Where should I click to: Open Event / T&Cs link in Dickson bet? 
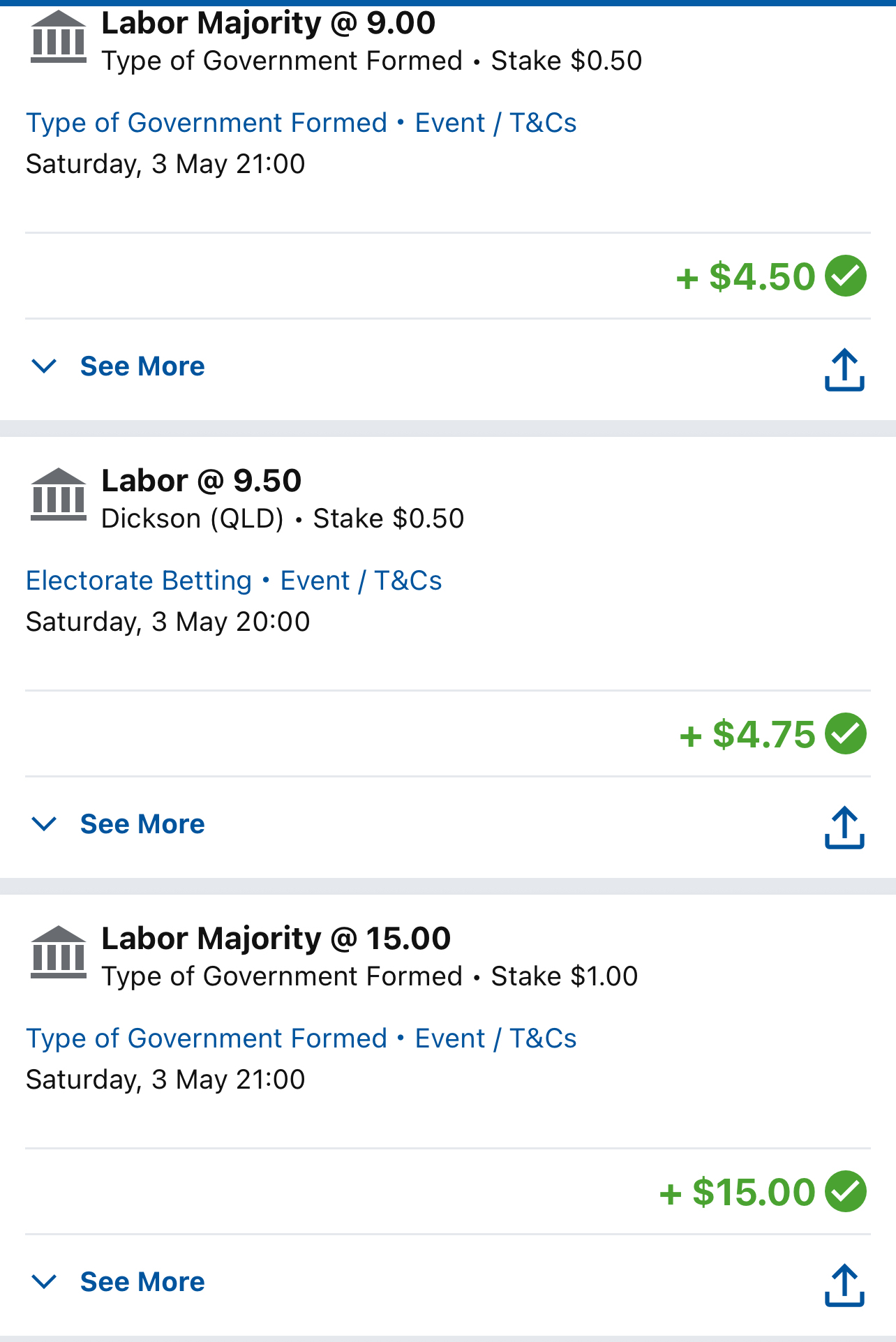[361, 581]
